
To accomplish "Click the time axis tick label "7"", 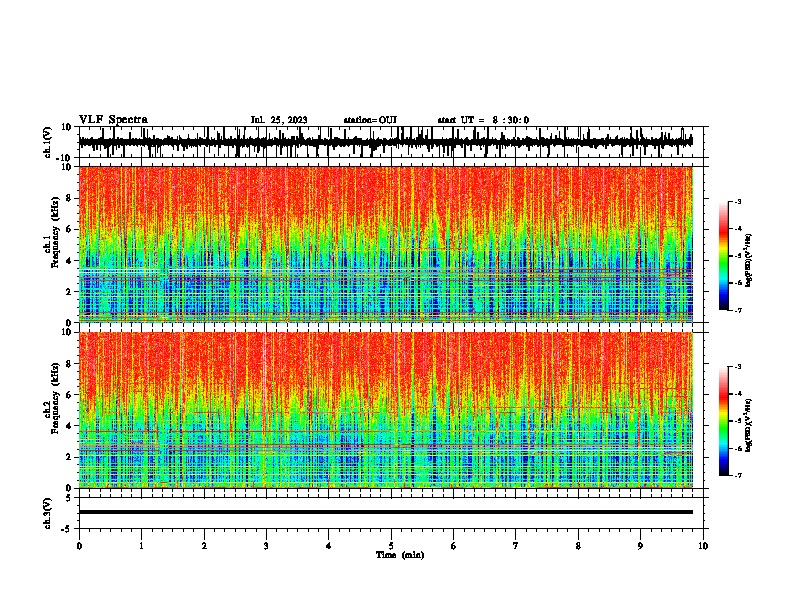I will coord(516,546).
